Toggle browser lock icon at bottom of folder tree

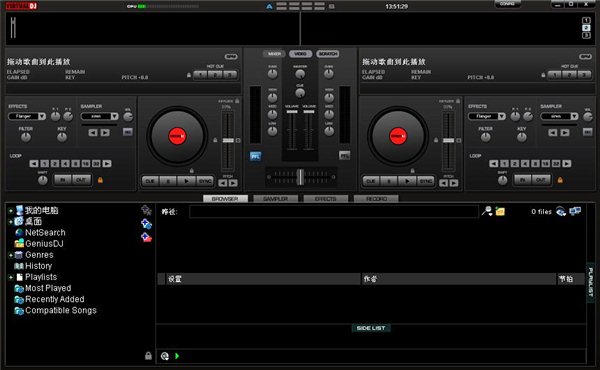(148, 356)
